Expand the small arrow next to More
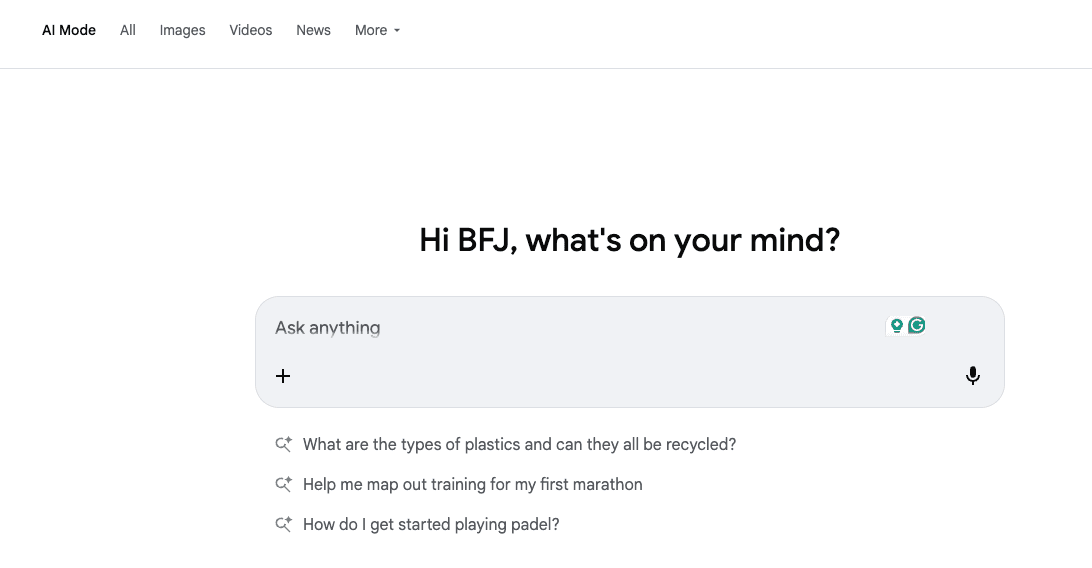Image resolution: width=1092 pixels, height=568 pixels. point(397,31)
